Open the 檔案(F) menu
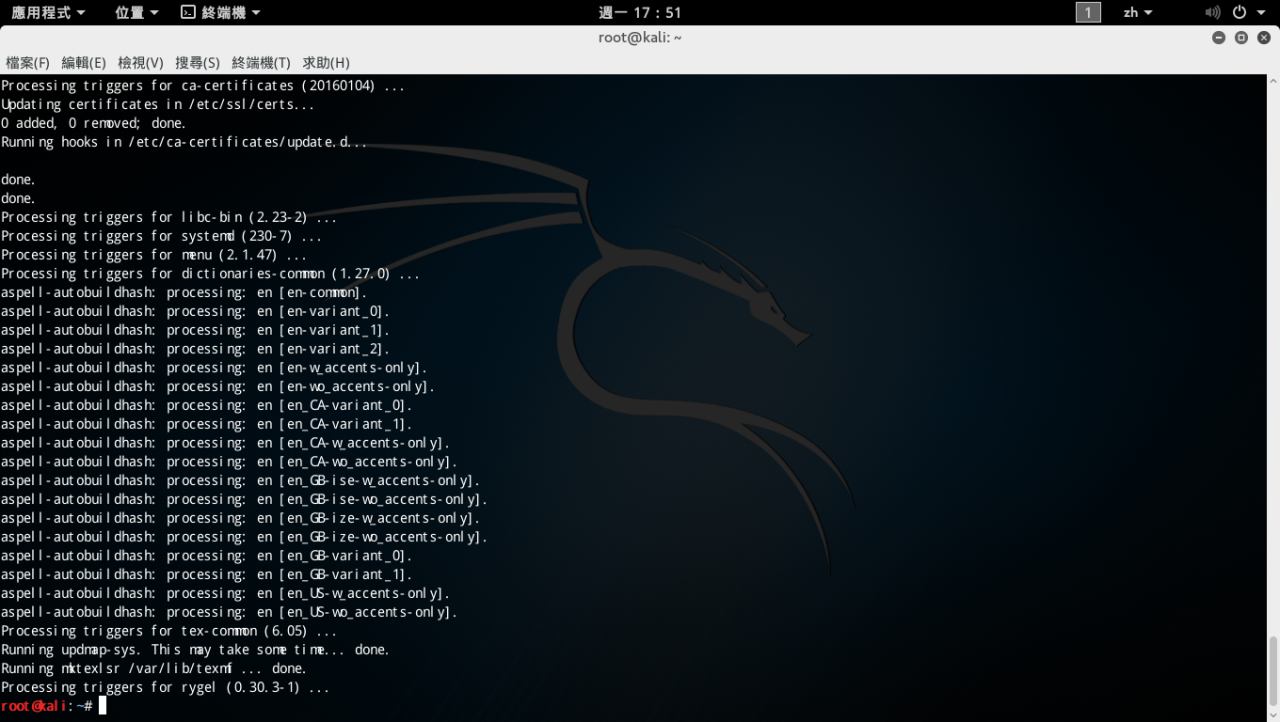Viewport: 1280px width, 722px height. tap(27, 63)
